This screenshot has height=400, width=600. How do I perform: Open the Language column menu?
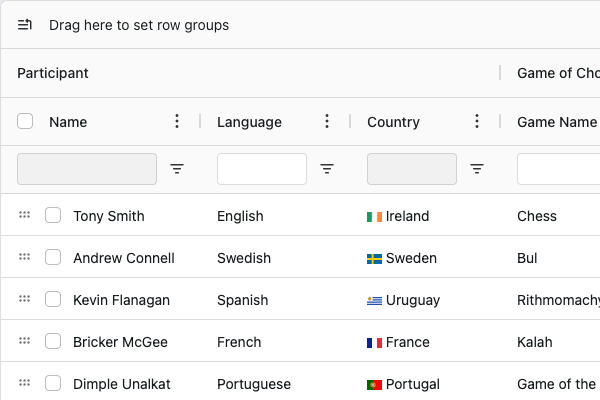point(327,122)
